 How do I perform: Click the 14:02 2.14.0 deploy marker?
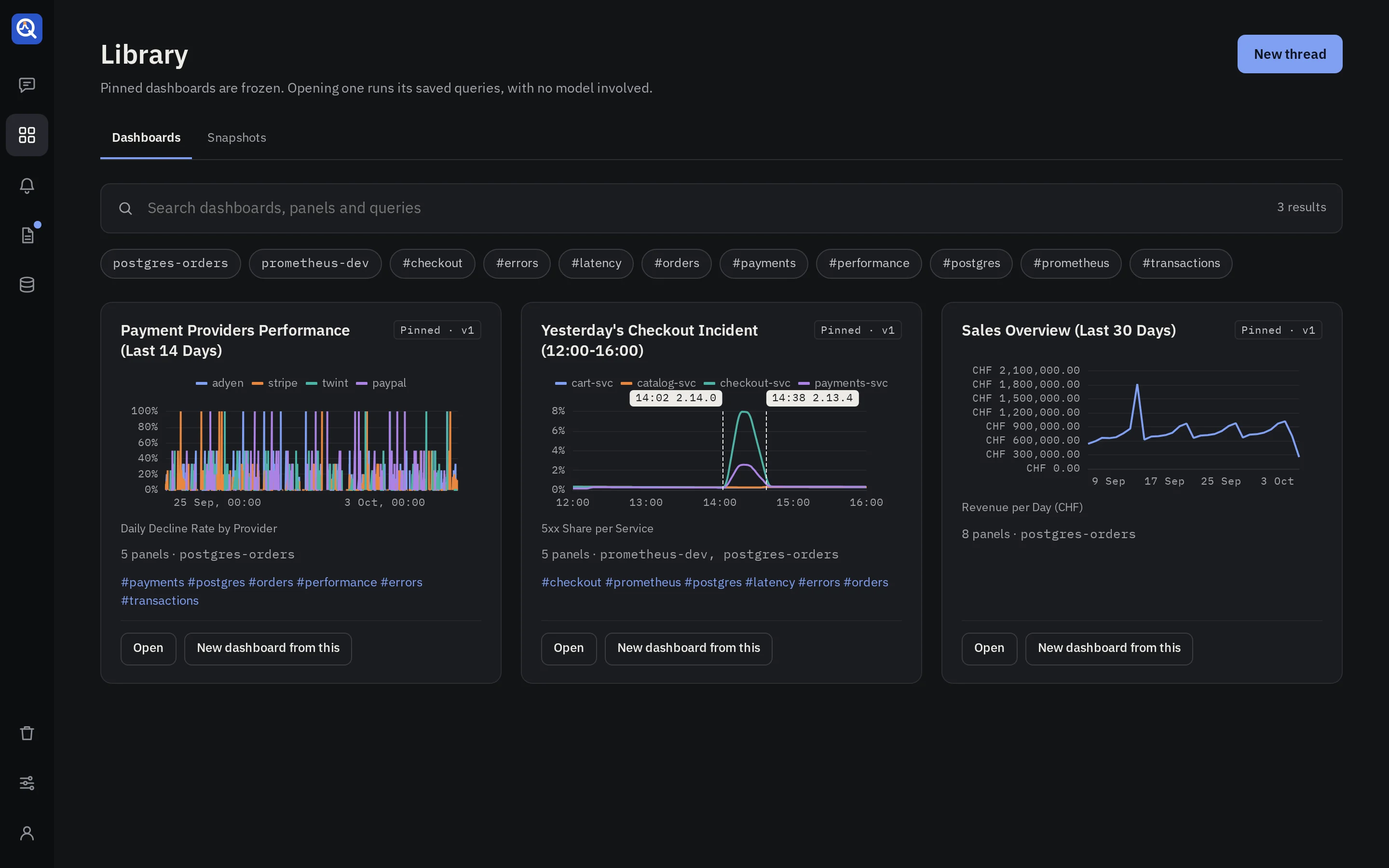point(676,398)
